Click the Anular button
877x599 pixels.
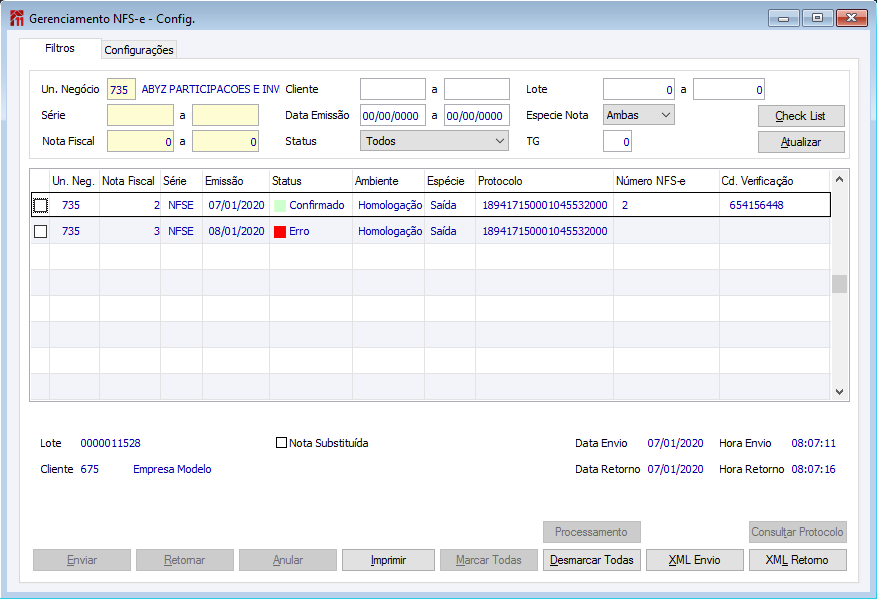click(287, 560)
